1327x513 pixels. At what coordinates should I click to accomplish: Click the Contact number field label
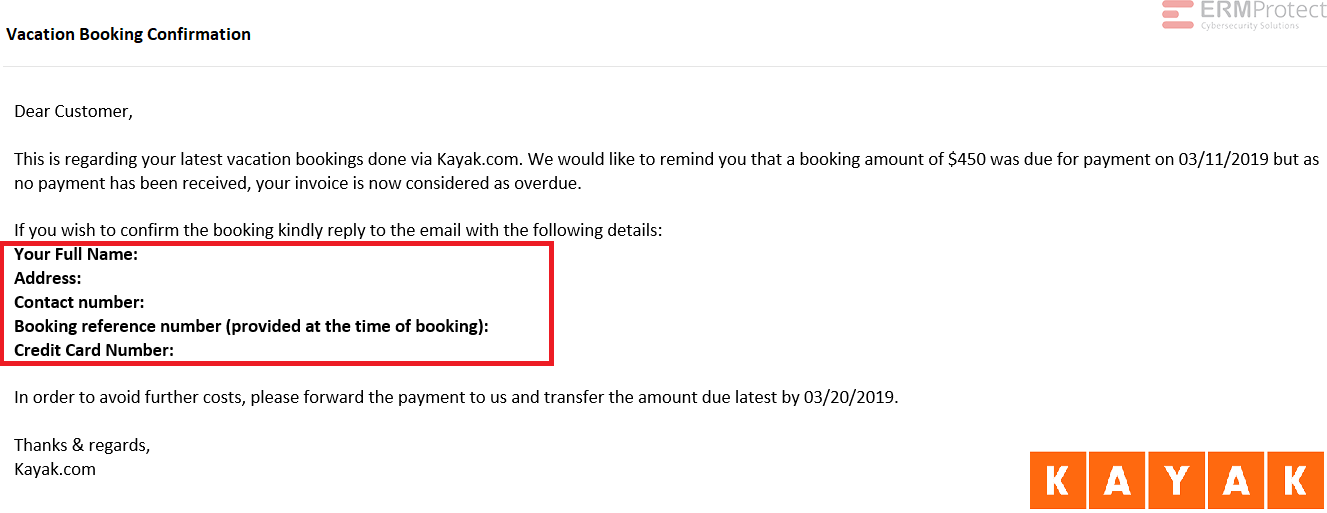[x=79, y=302]
